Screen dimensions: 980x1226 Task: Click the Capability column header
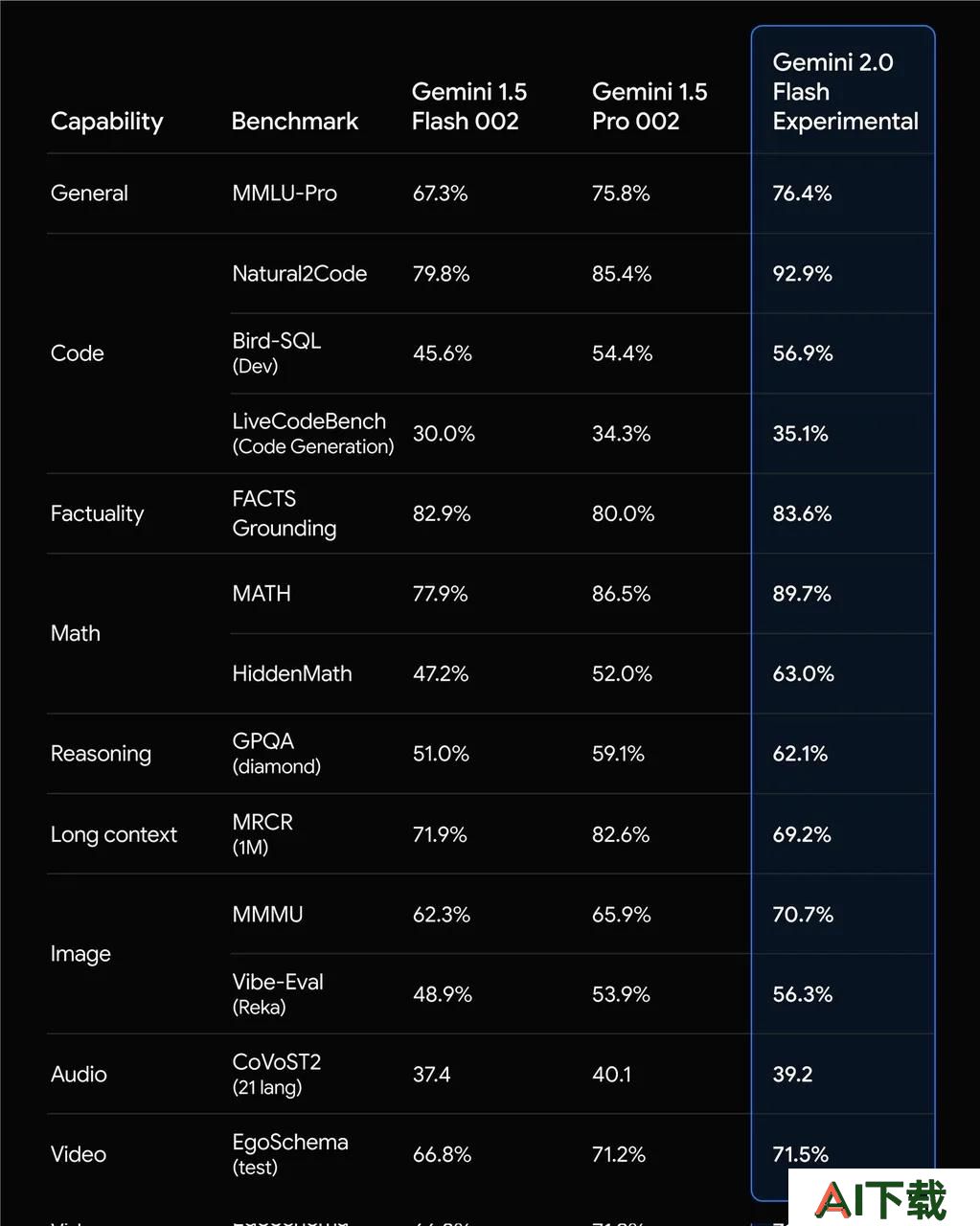(106, 122)
